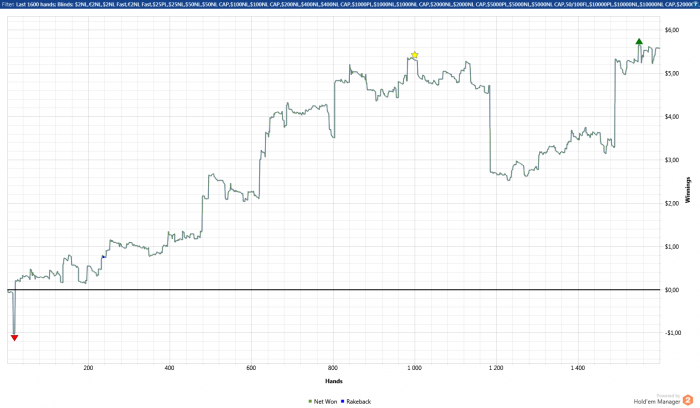Click the $4,00 y-axis label
700x408 pixels.
click(x=672, y=117)
